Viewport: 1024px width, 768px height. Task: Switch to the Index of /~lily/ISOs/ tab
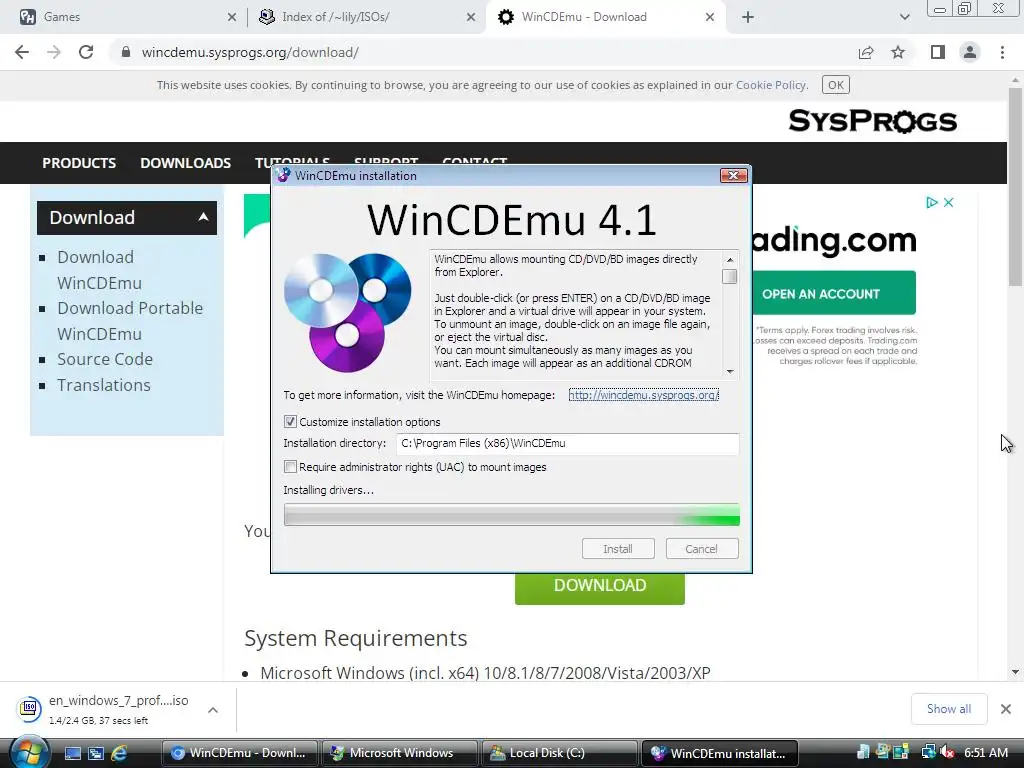pos(366,17)
